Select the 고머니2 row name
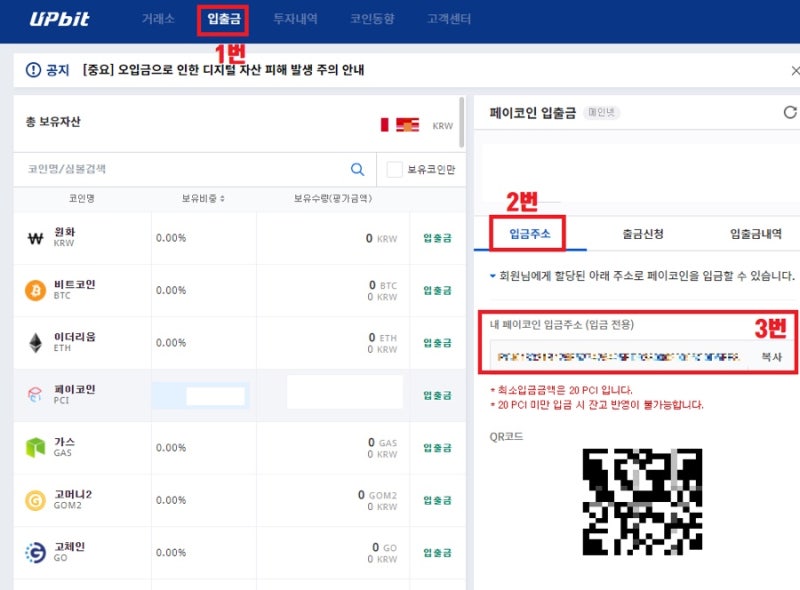 (73, 494)
